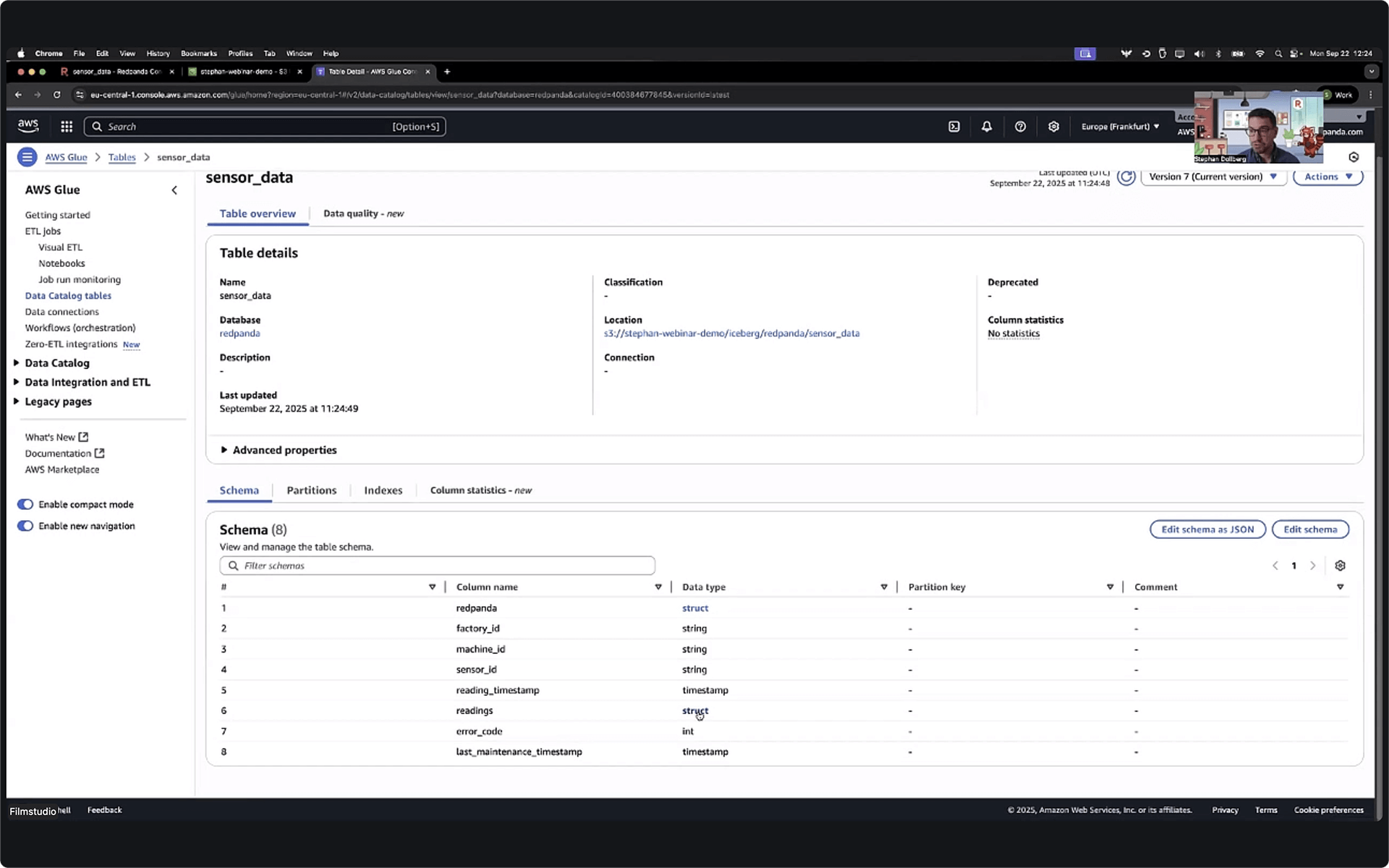Open the AWS services grid menu
Screen dimensions: 1389x868
[67, 127]
